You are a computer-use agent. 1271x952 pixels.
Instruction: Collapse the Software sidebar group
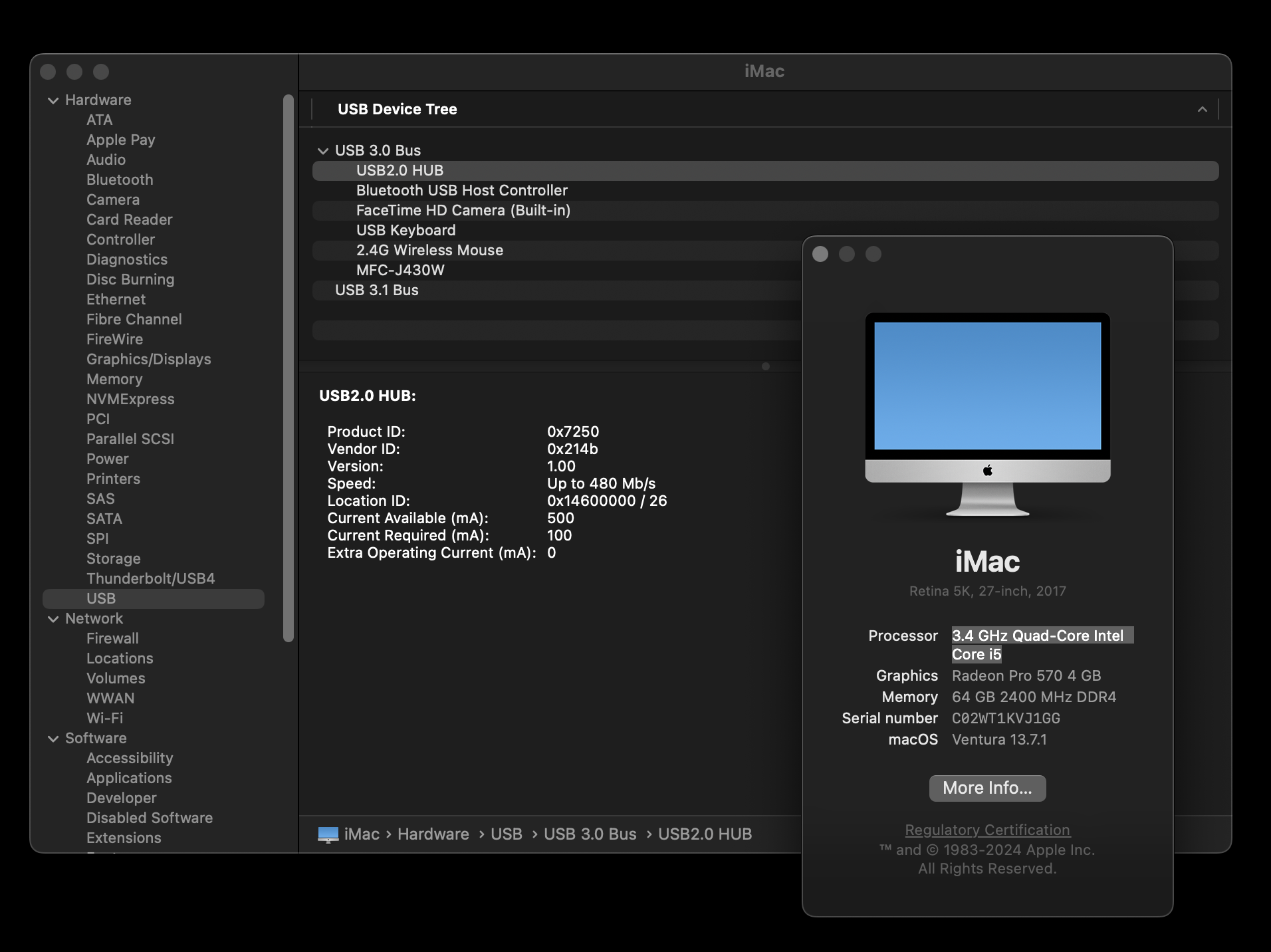click(x=53, y=739)
